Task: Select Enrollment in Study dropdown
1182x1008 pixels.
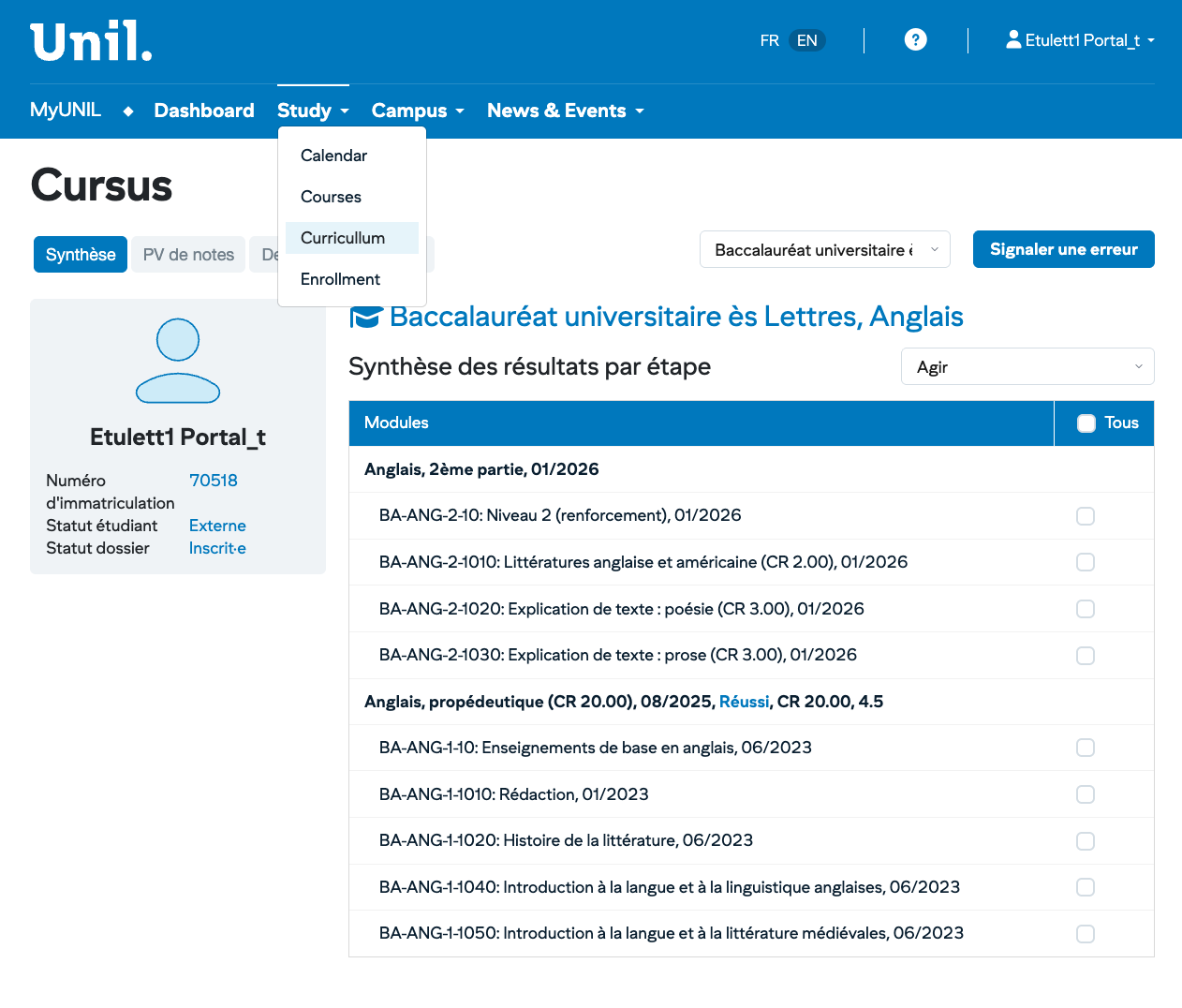Action: pos(340,279)
